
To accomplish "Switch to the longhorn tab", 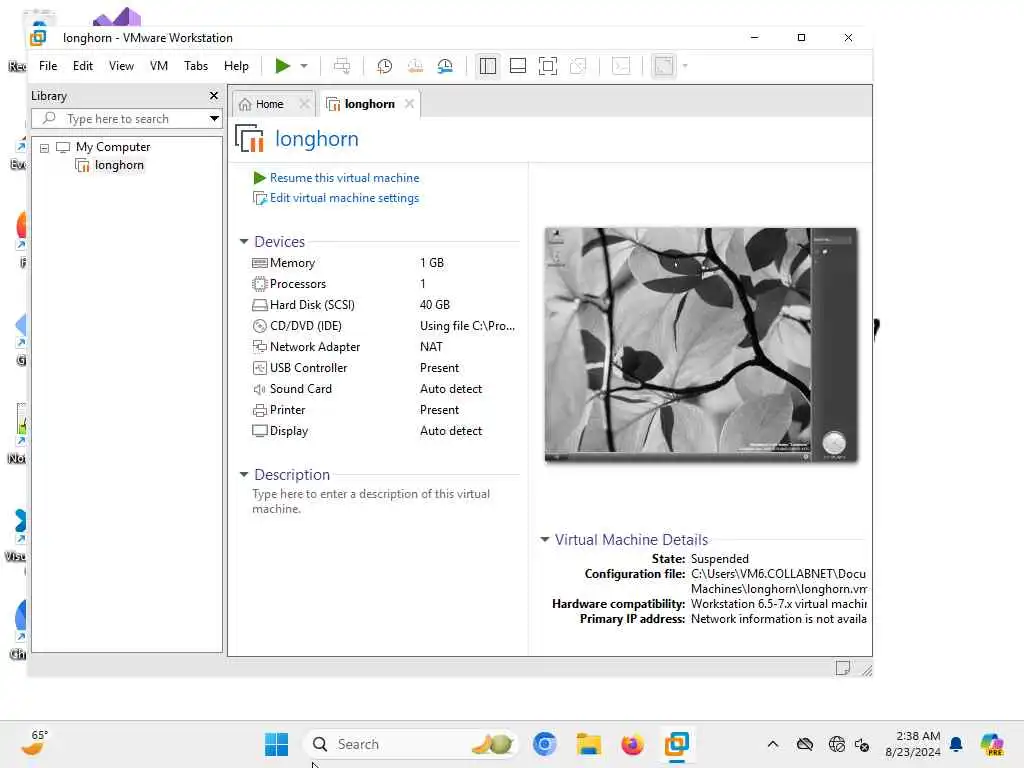I will click(x=369, y=104).
